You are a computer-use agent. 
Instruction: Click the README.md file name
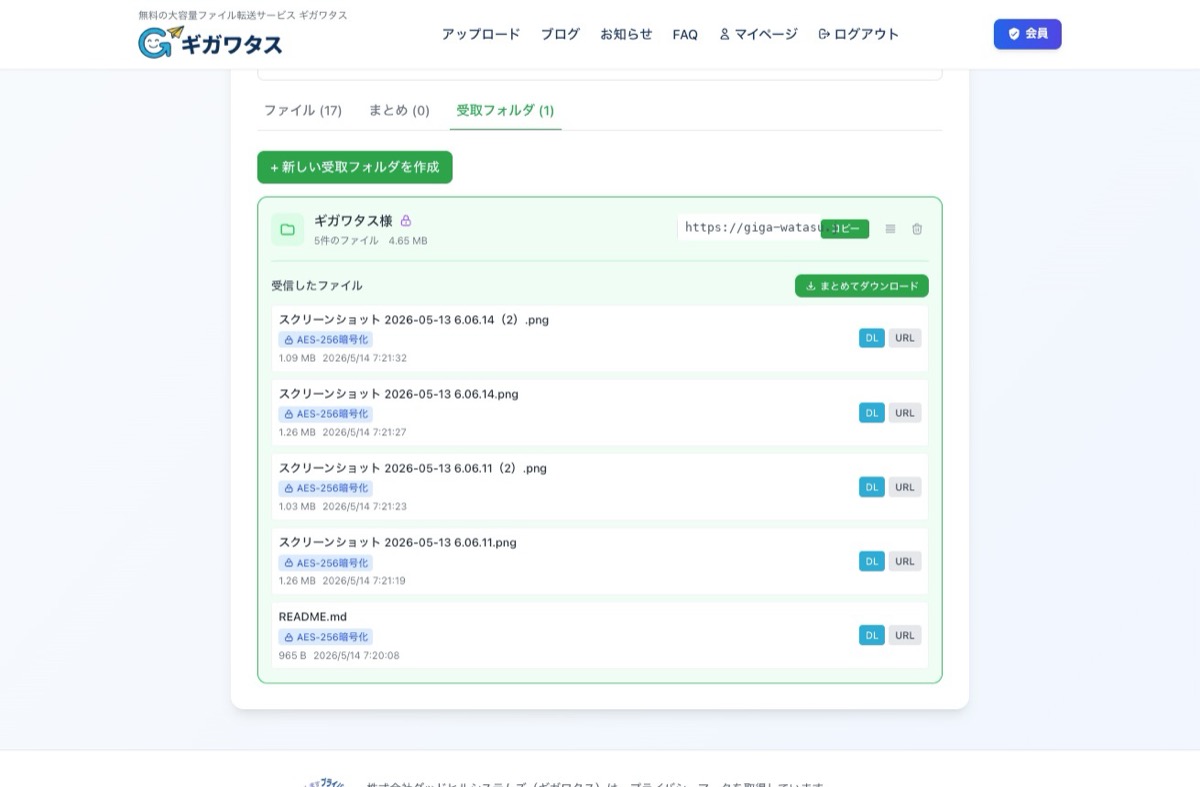coord(313,617)
